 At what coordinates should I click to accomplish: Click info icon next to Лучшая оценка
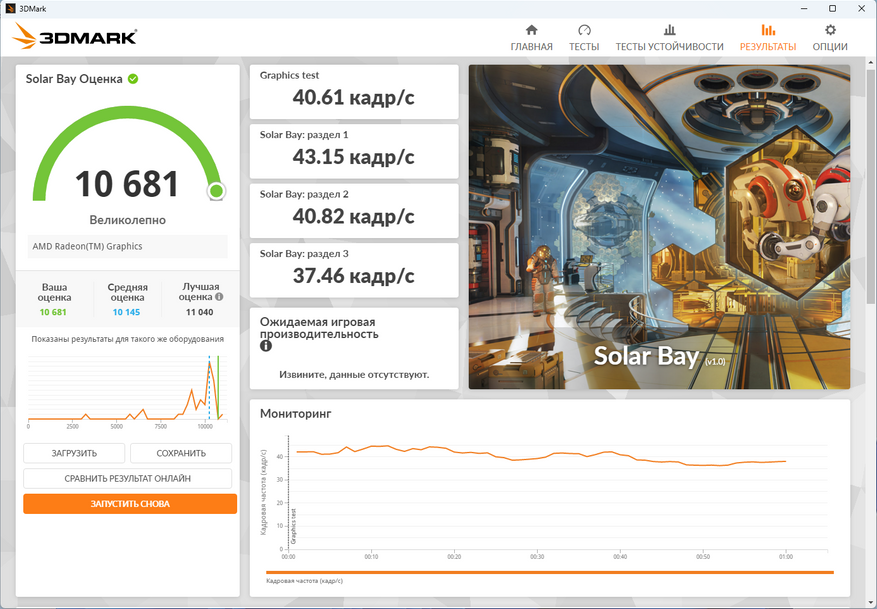[219, 297]
